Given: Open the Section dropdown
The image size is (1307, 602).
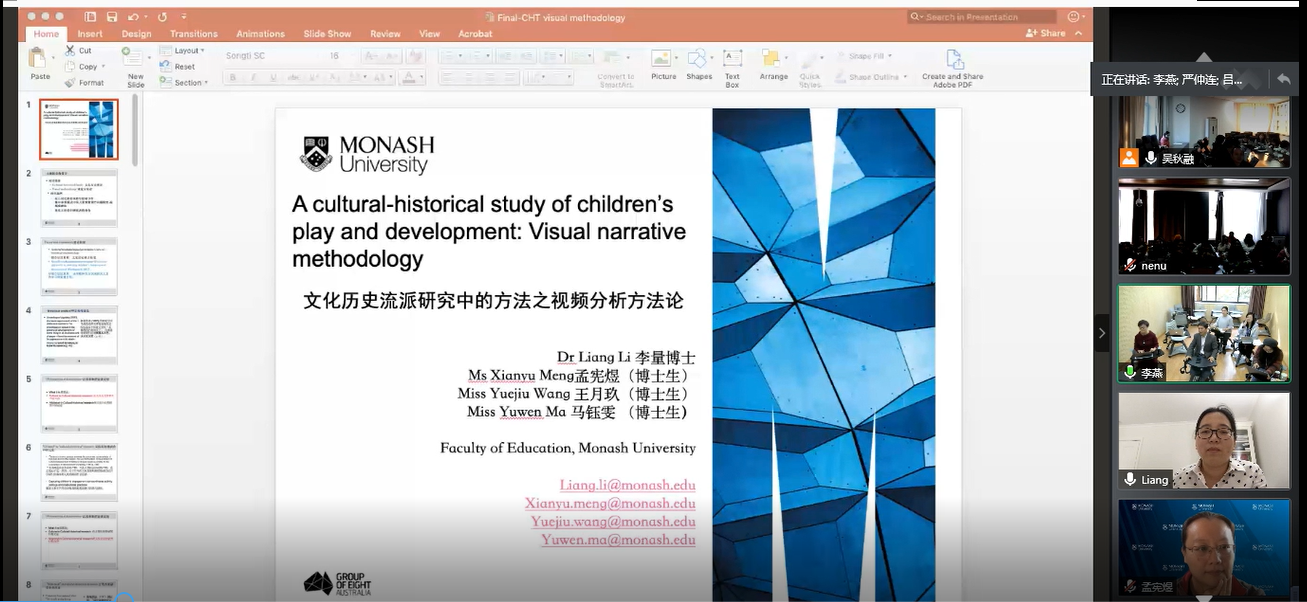Looking at the screenshot, I should 189,83.
